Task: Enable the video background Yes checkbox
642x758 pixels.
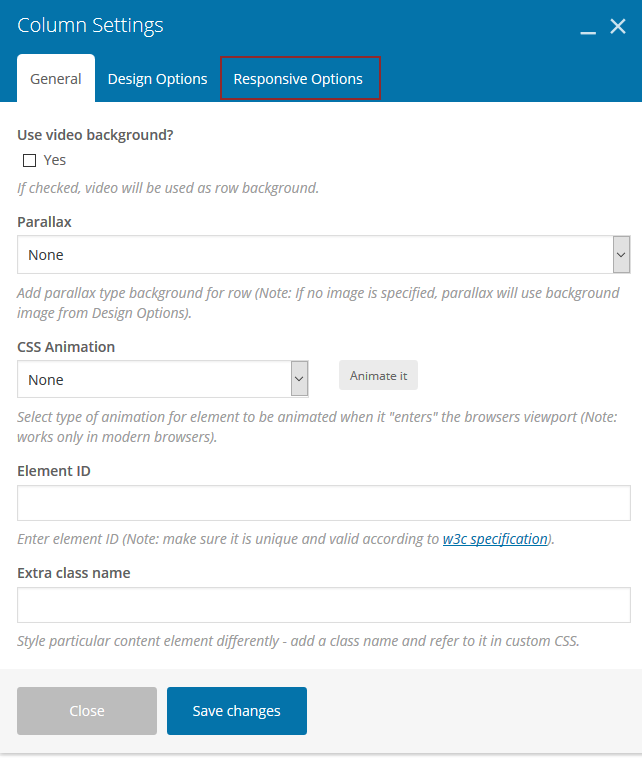Action: click(29, 160)
